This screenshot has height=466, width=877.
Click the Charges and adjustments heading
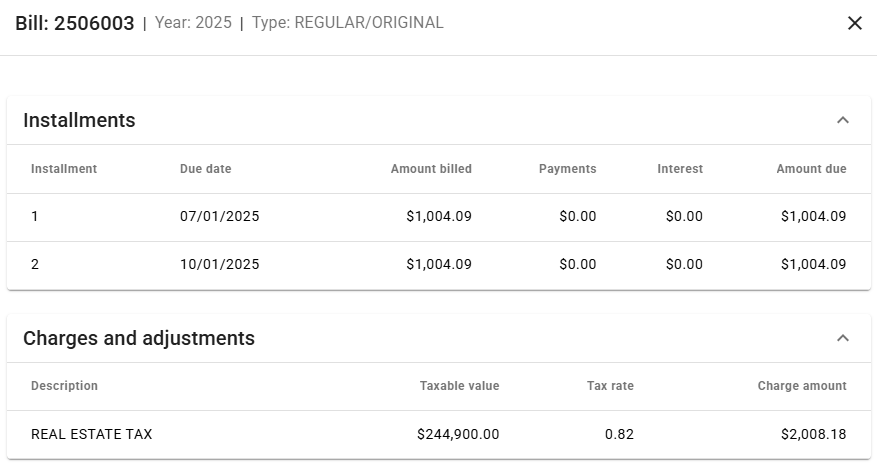click(x=139, y=338)
